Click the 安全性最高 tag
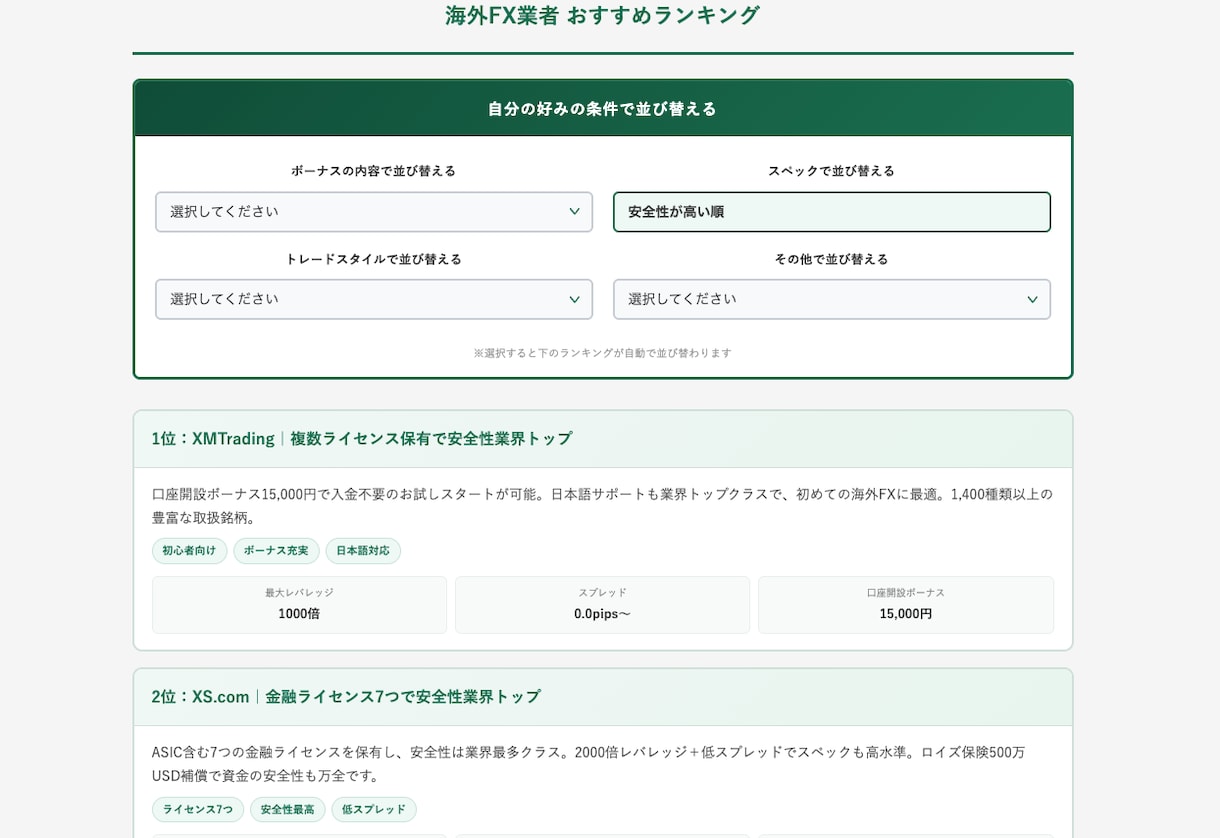The height and width of the screenshot is (838, 1220). [288, 809]
